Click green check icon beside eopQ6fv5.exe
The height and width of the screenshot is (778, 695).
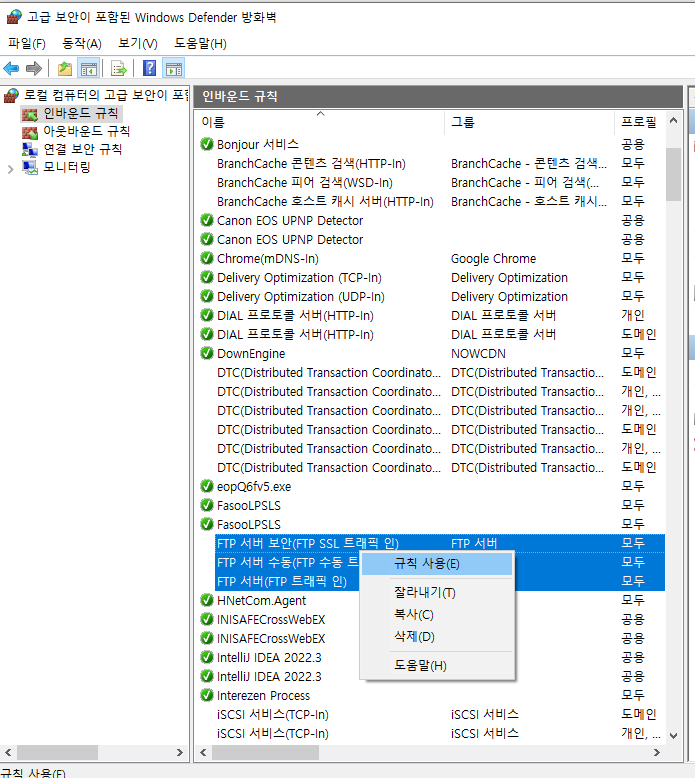(207, 486)
